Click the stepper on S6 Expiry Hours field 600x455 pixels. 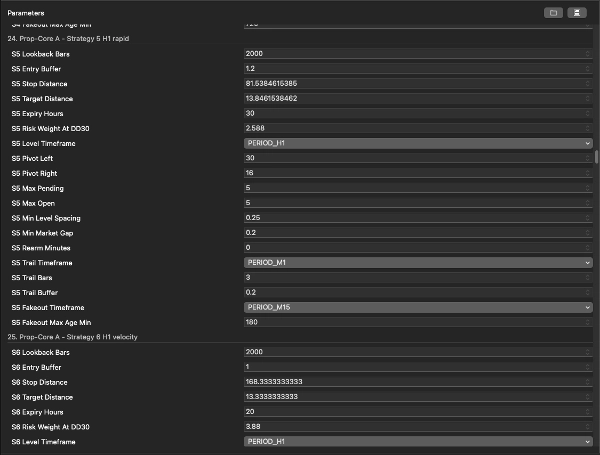click(x=588, y=412)
